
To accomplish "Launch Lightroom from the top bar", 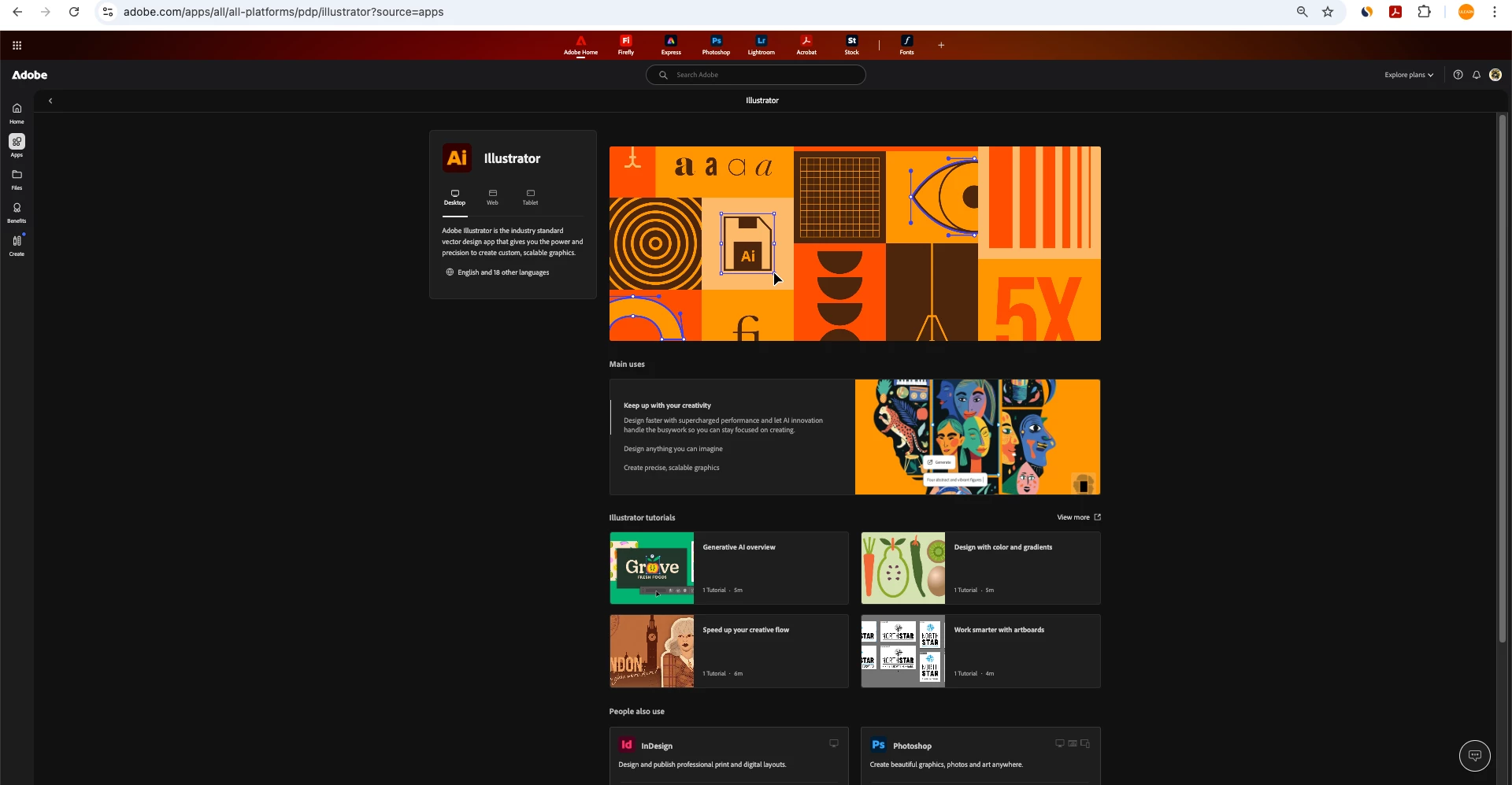I will click(x=761, y=45).
